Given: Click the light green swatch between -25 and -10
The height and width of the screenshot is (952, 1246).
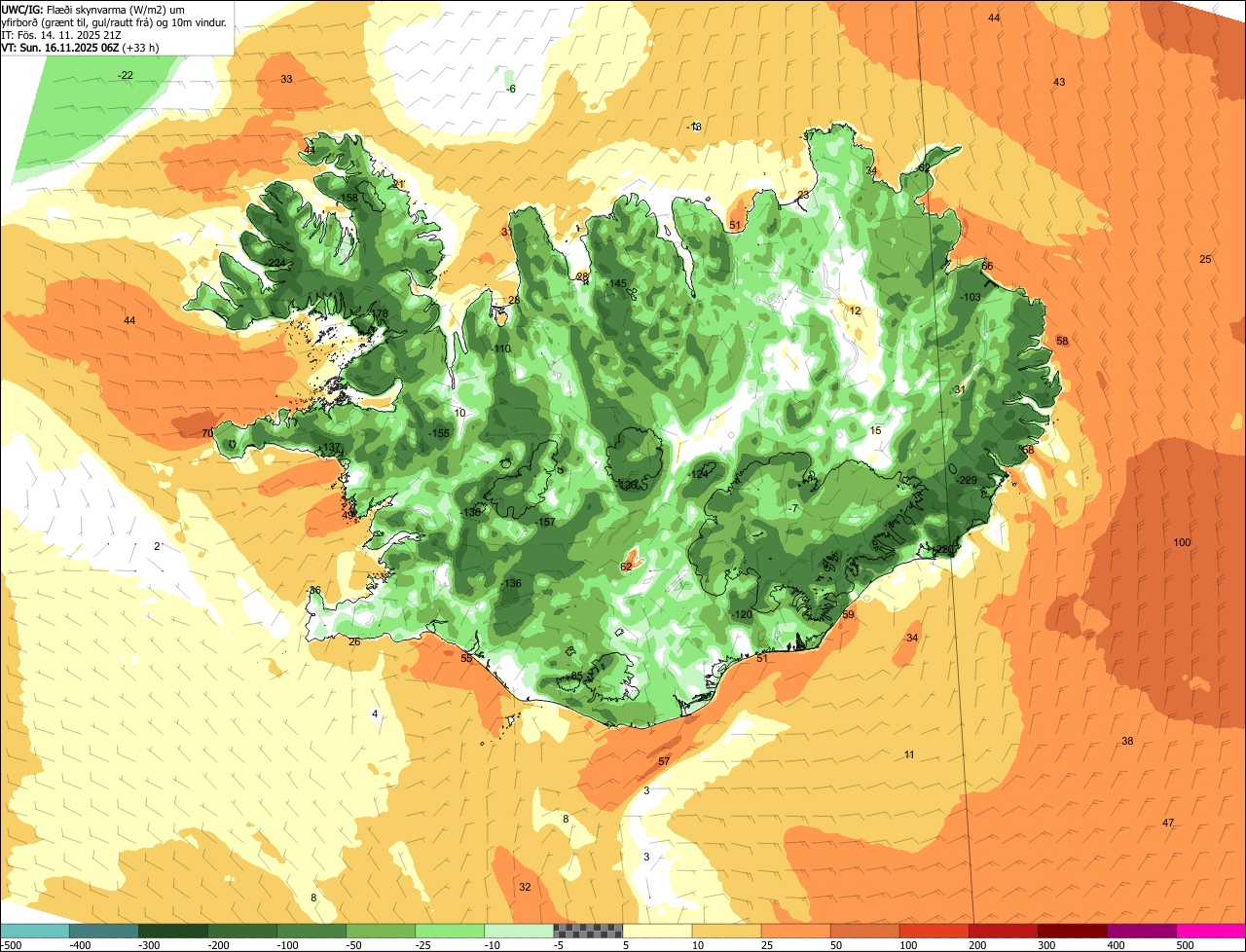Looking at the screenshot, I should tap(450, 930).
